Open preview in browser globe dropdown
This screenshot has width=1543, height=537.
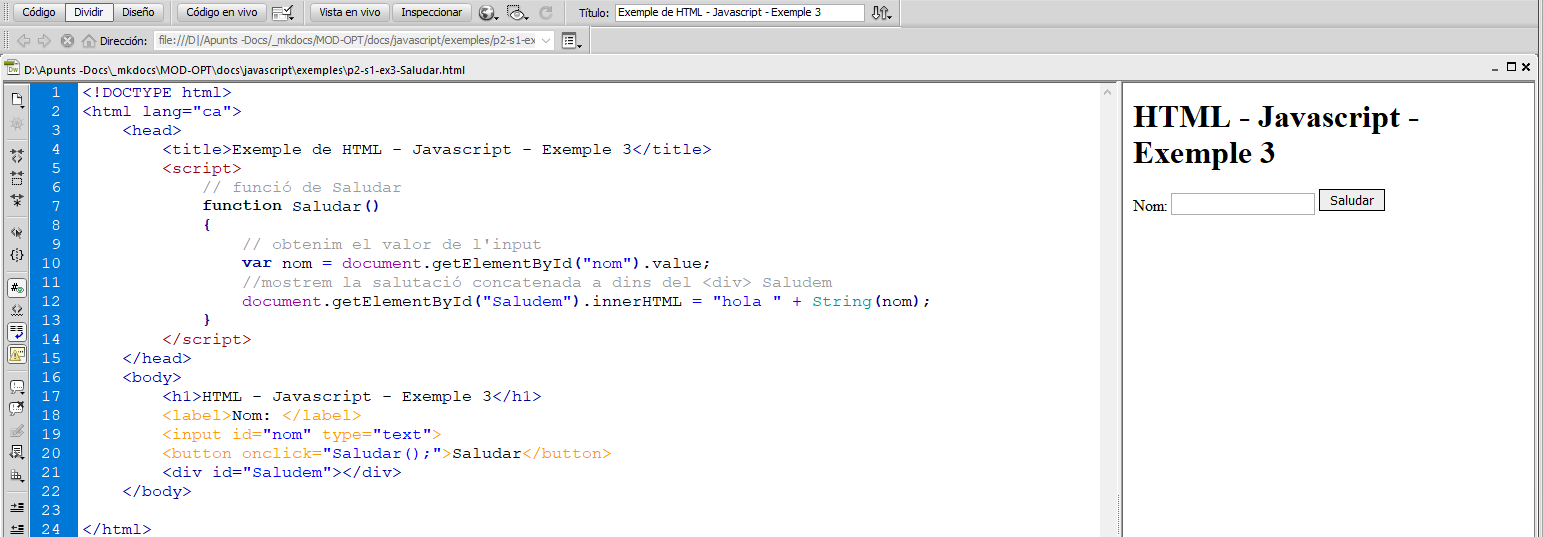coord(488,13)
